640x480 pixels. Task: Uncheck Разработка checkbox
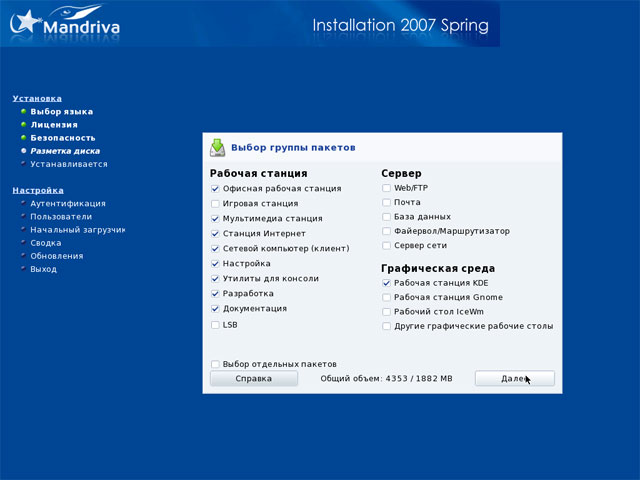(x=215, y=293)
